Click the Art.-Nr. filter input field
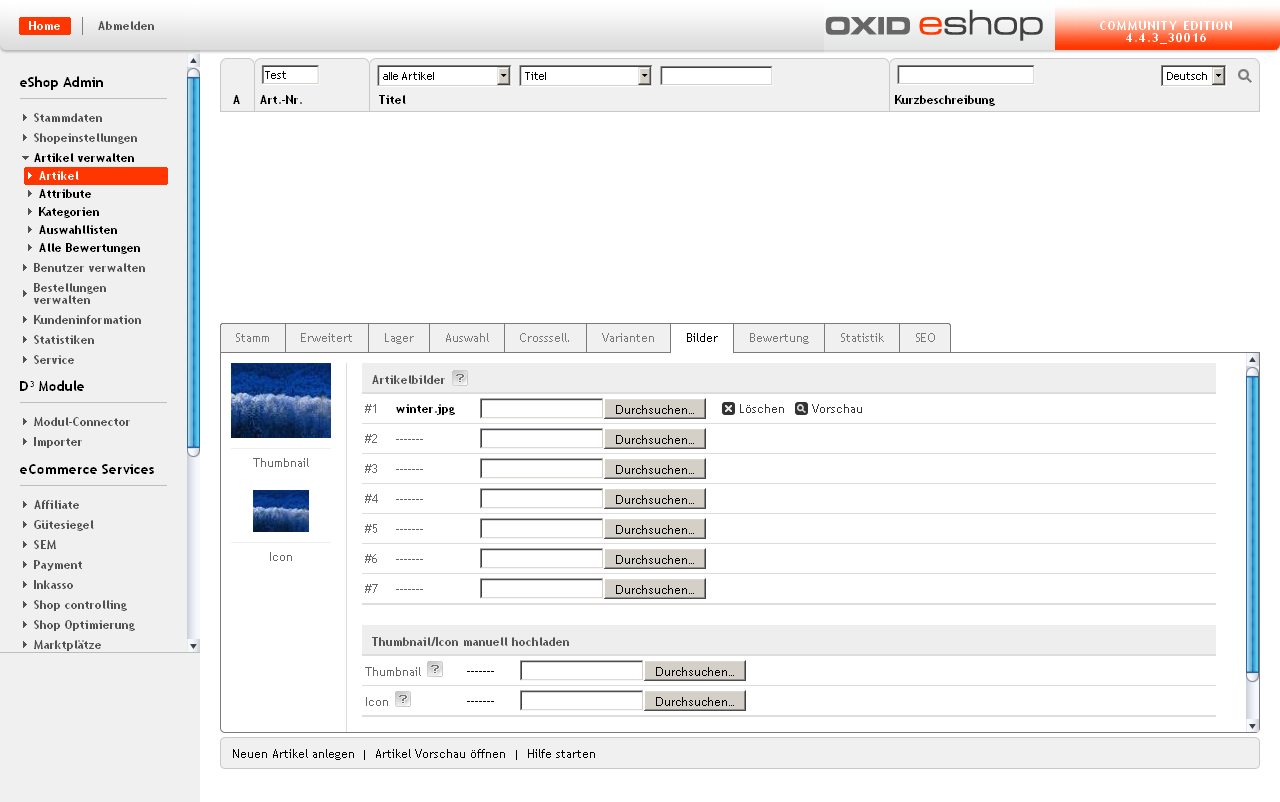This screenshot has width=1280, height=802. click(290, 75)
